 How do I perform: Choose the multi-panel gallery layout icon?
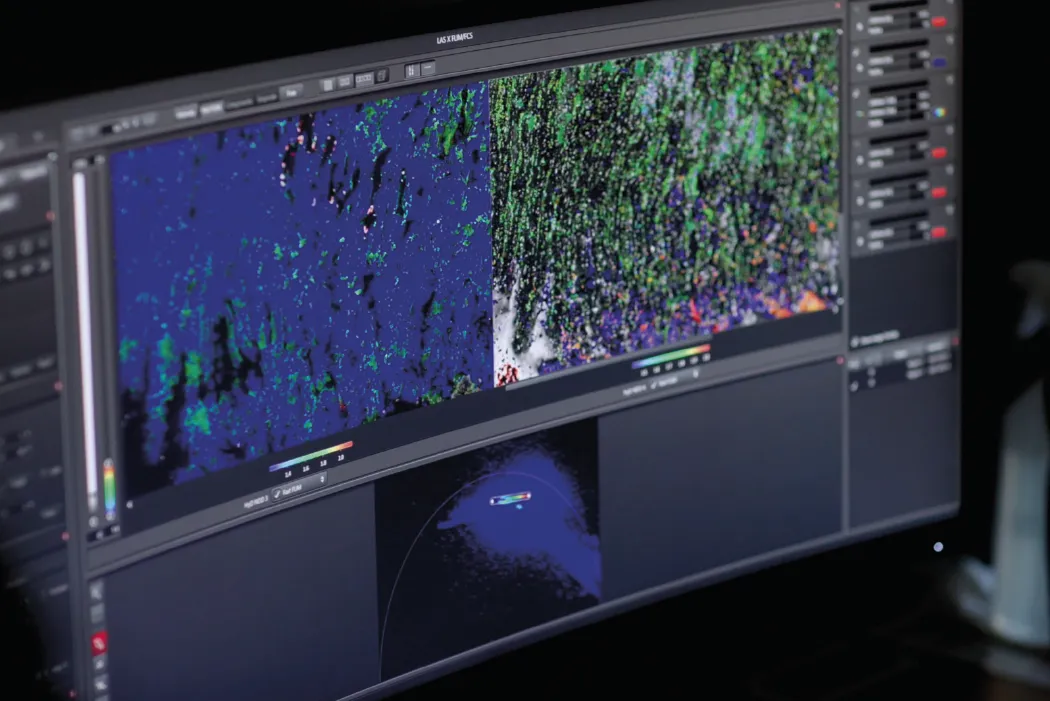pyautogui.click(x=363, y=78)
